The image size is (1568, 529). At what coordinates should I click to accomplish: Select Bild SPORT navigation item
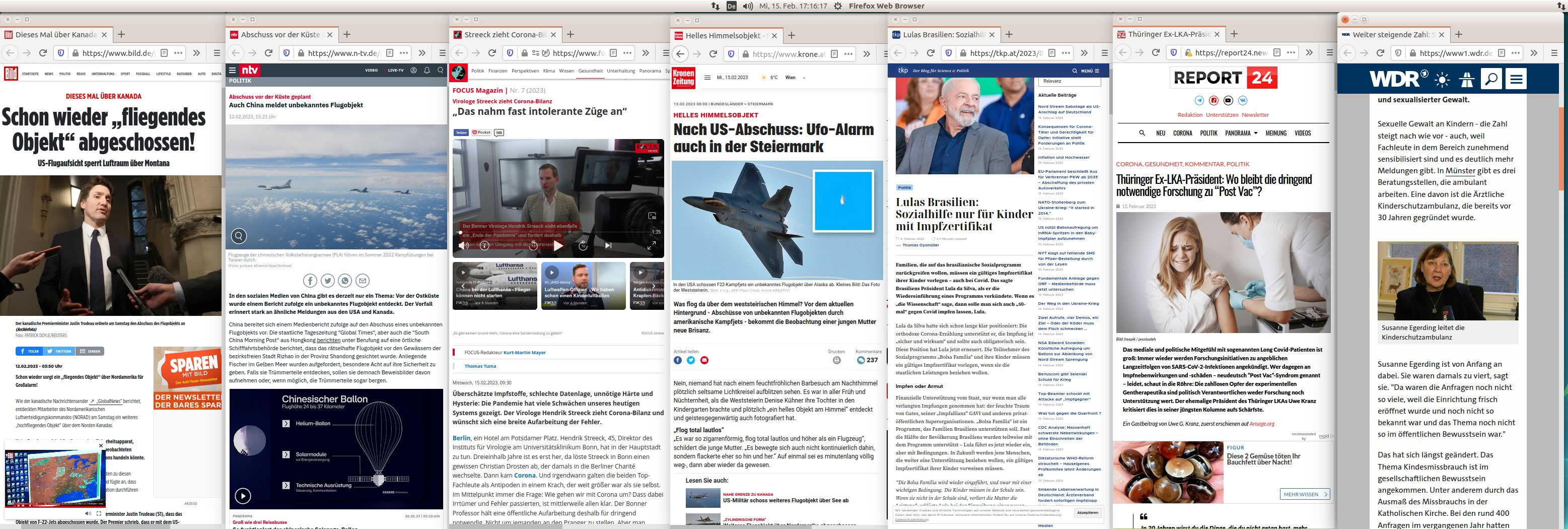point(125,74)
